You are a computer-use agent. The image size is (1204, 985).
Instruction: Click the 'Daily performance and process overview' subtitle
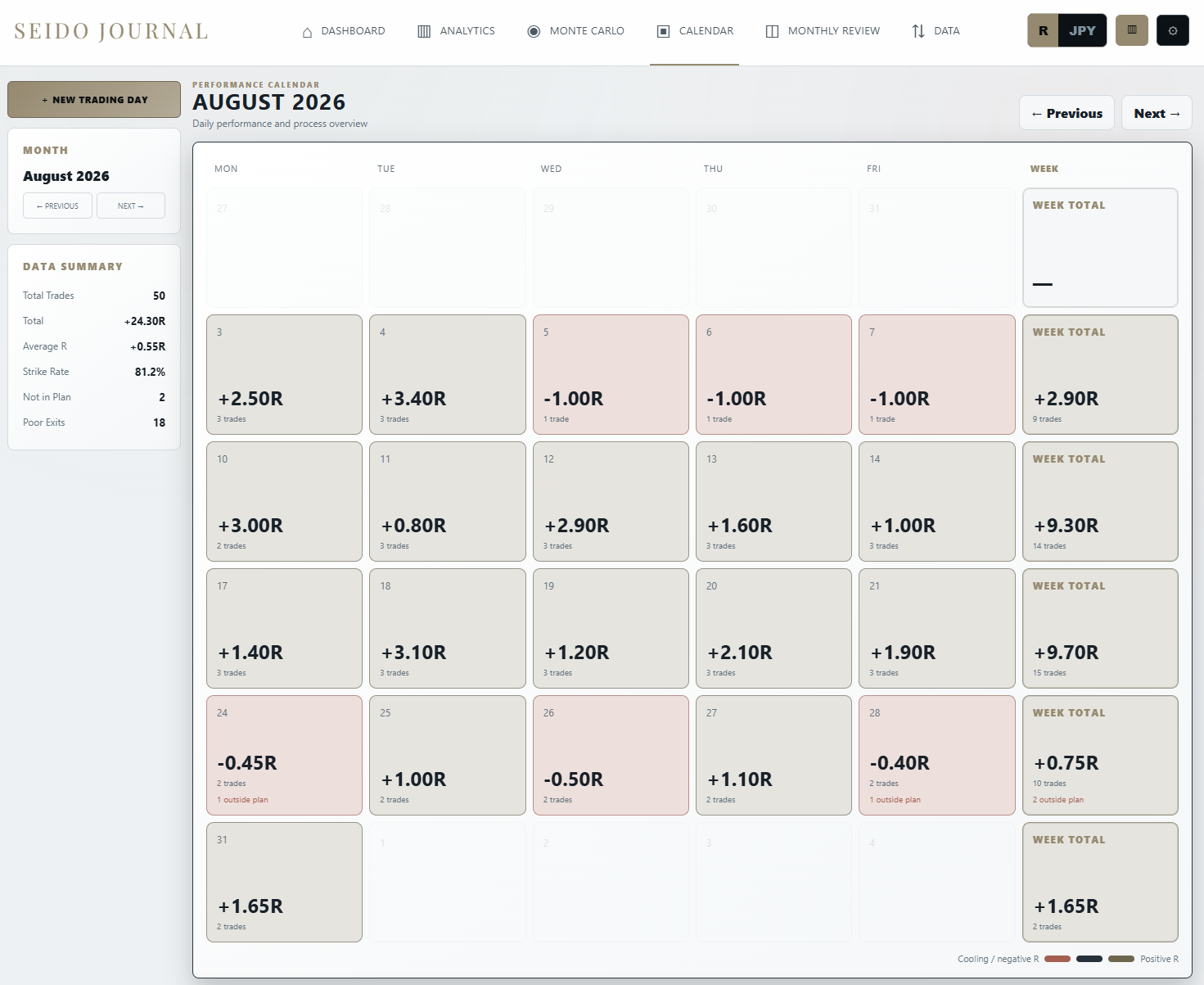click(x=280, y=124)
